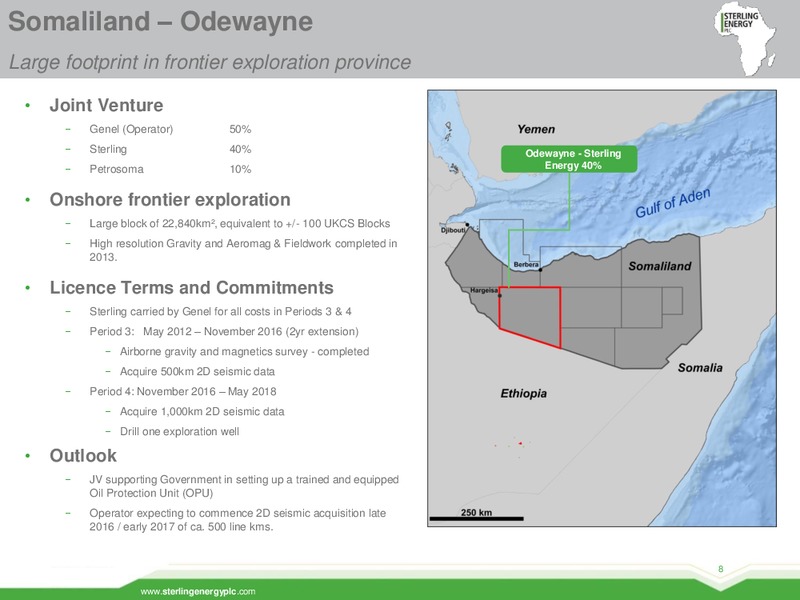Select the 'Large block of 22,840km²' bullet
This screenshot has width=800, height=600.
click(239, 223)
